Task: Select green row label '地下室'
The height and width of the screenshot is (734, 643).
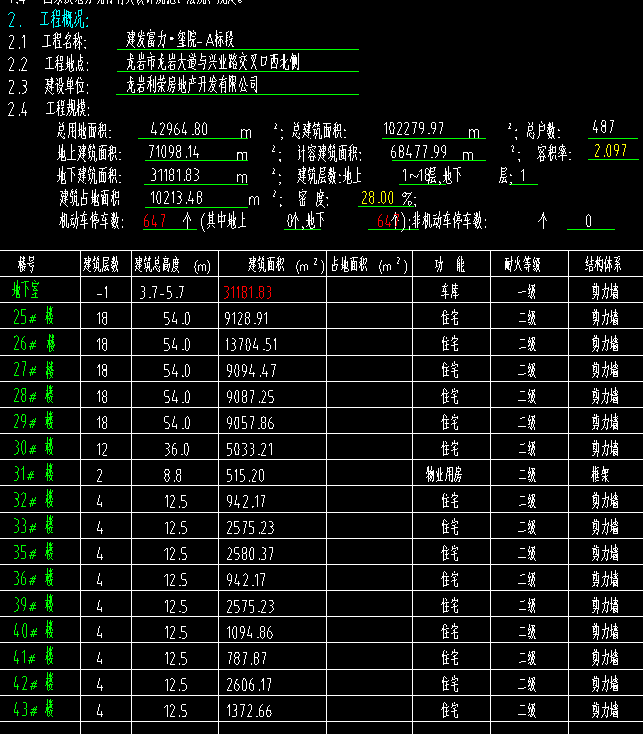Action: pyautogui.click(x=25, y=290)
